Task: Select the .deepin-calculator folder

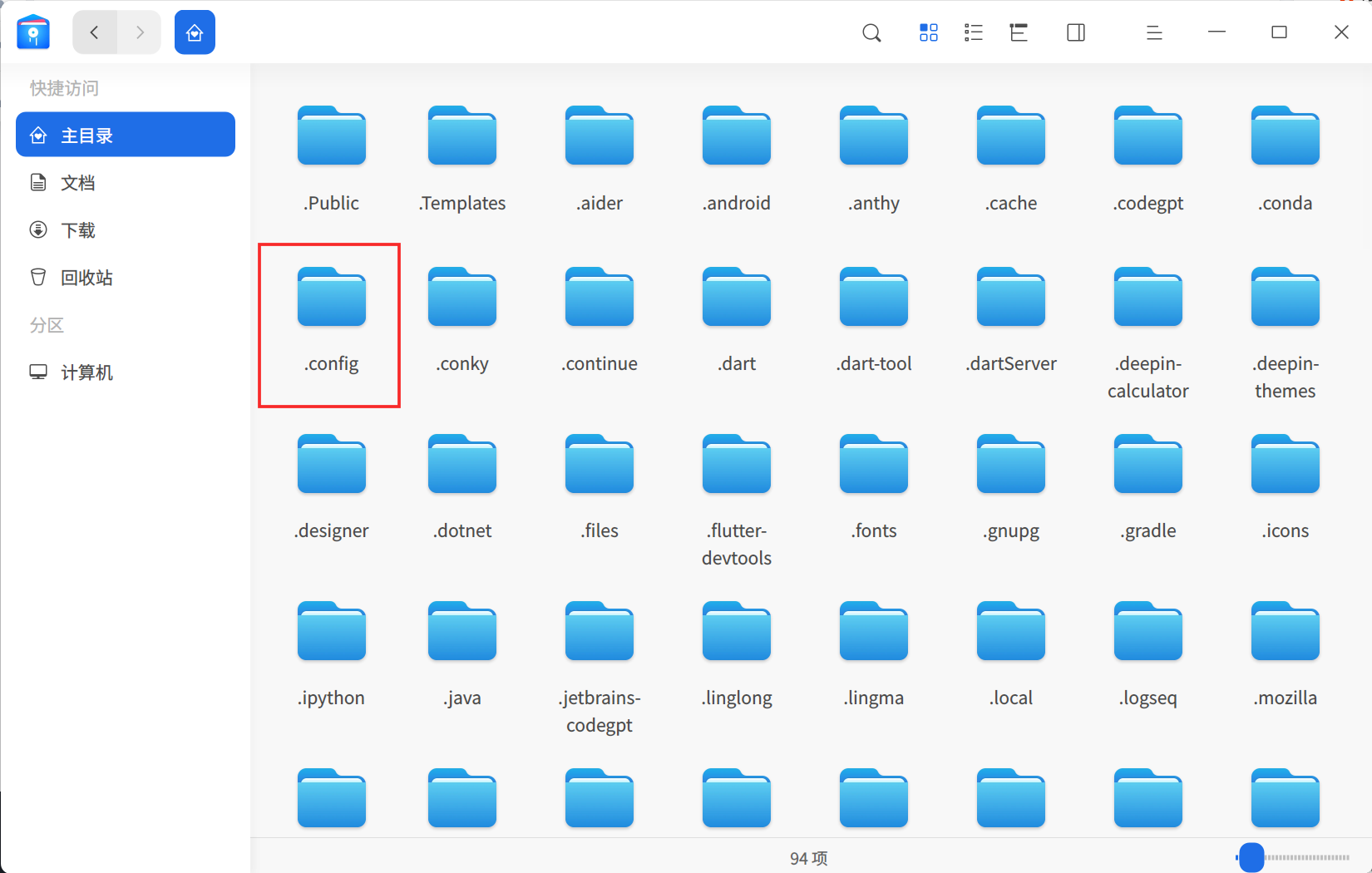Action: [x=1148, y=334]
